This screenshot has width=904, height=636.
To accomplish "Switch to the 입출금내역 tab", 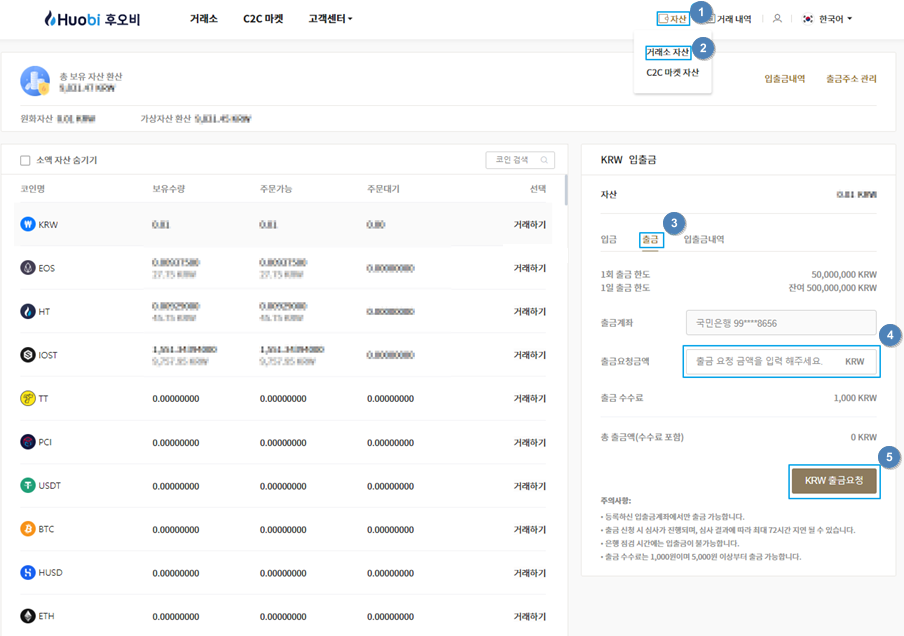I will (x=703, y=239).
